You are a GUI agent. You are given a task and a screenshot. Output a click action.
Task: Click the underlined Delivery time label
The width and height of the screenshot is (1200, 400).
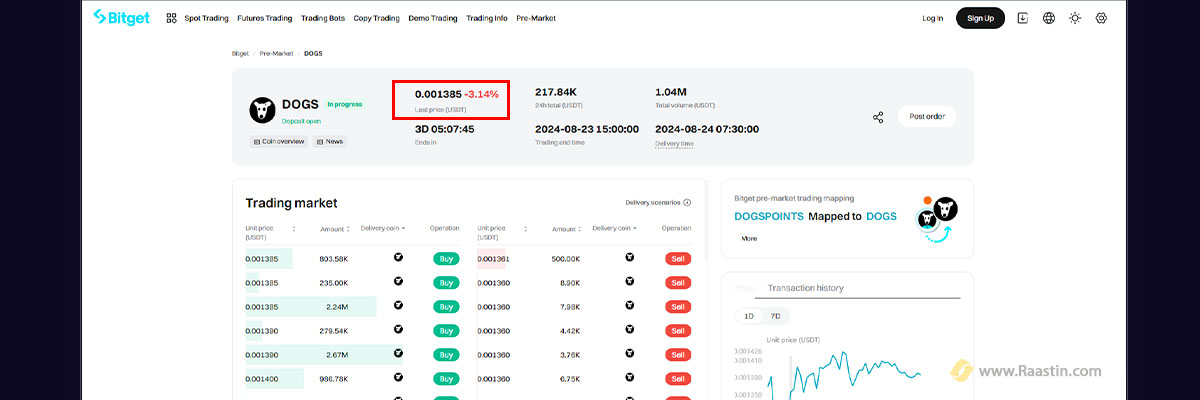point(674,143)
